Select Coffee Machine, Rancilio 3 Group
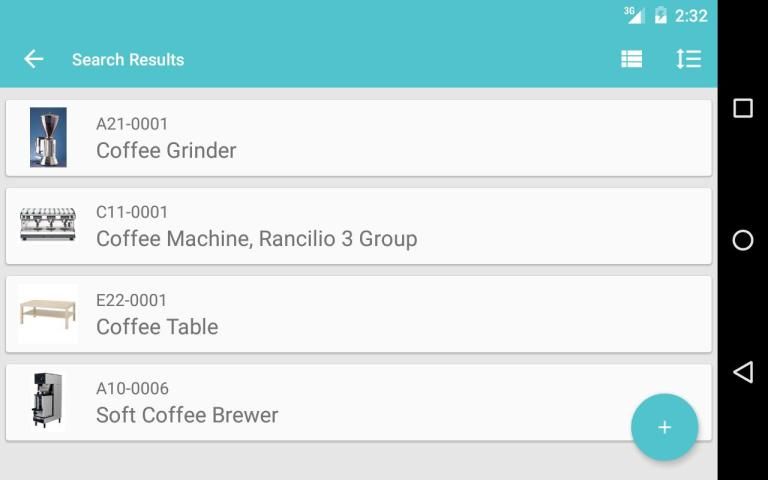Image resolution: width=768 pixels, height=480 pixels. coord(256,239)
